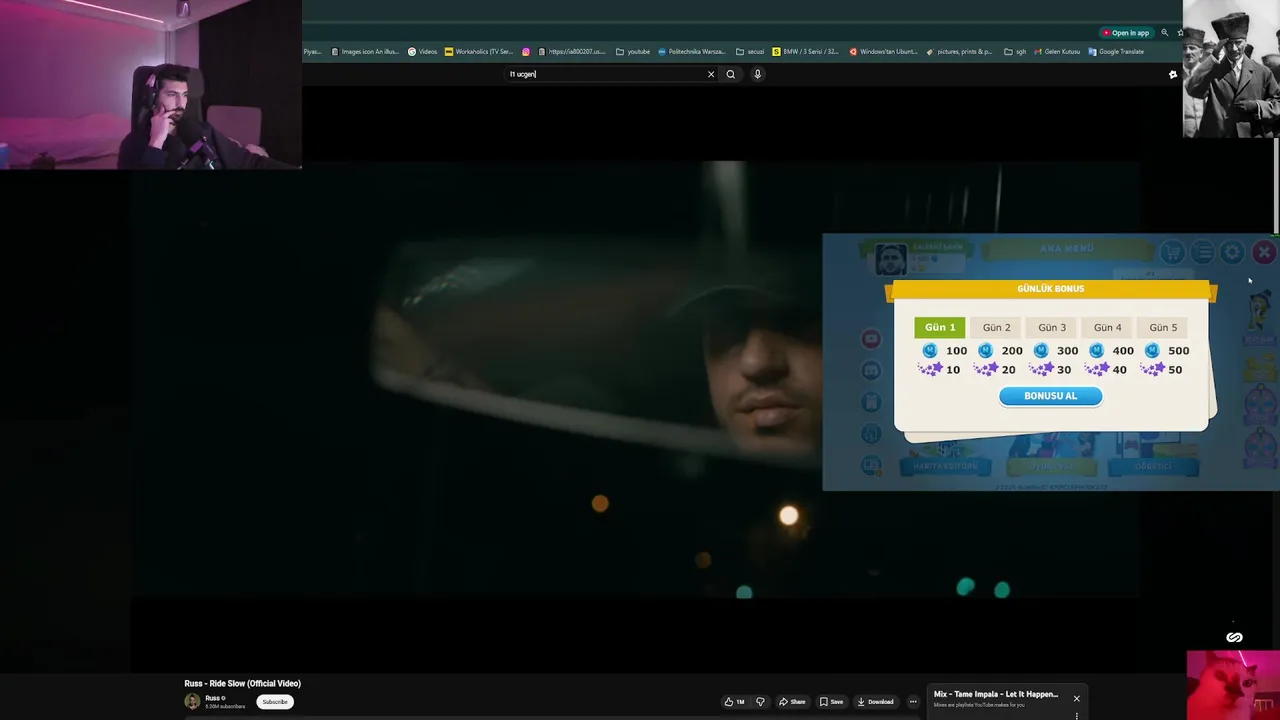
Task: Open the BMW / 3 Serisi bookmark
Action: [x=805, y=52]
